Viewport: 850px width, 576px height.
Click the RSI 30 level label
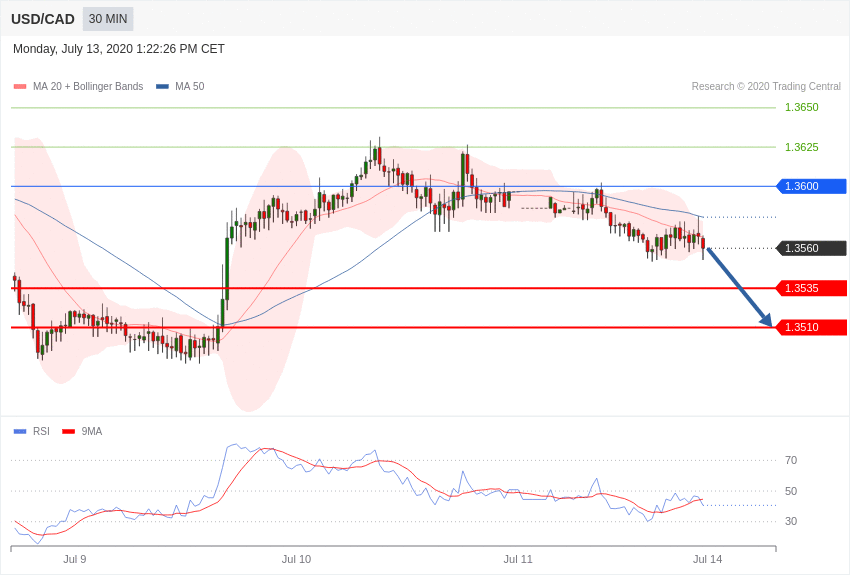pos(791,521)
